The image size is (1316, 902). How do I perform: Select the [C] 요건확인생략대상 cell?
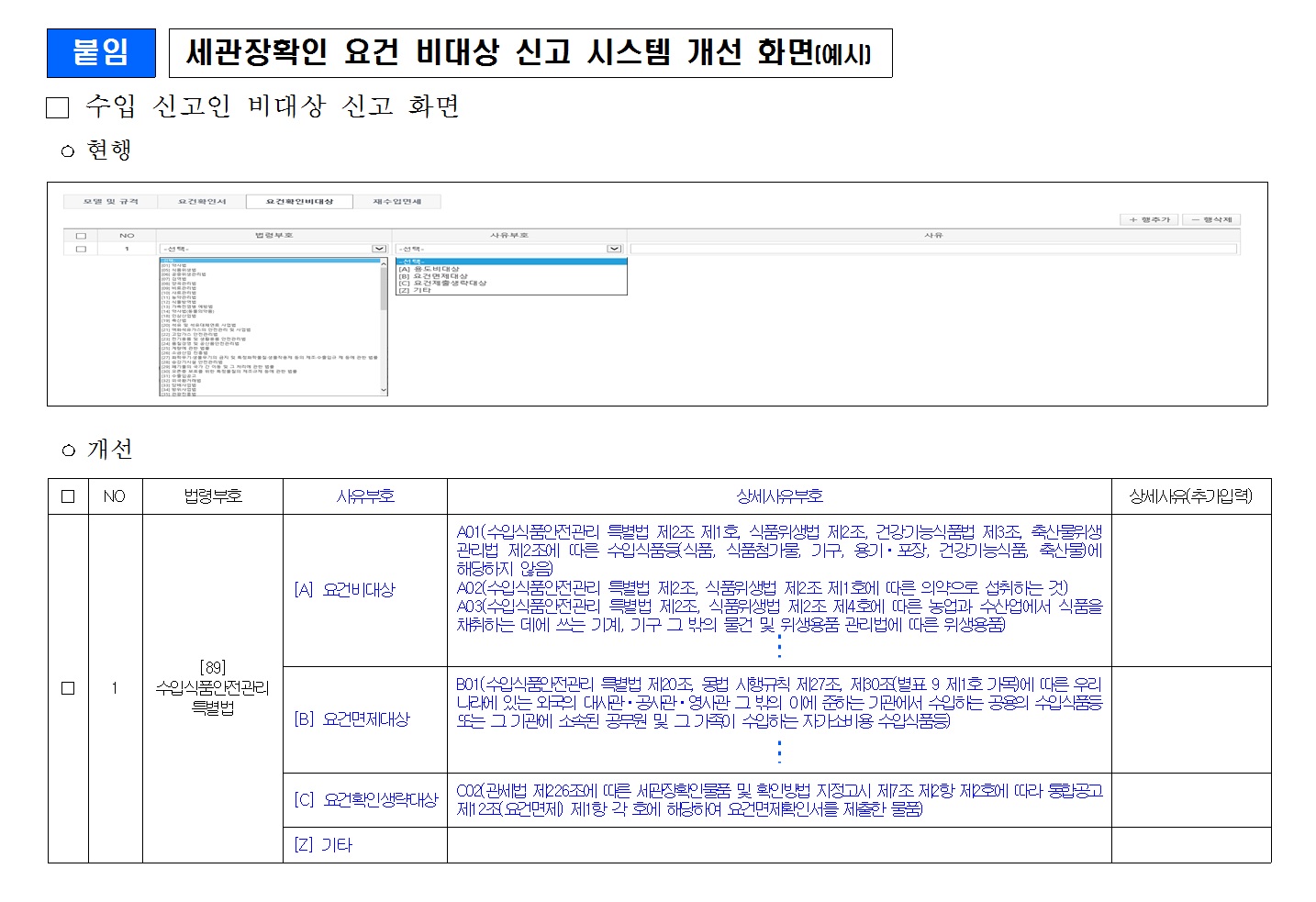365,800
